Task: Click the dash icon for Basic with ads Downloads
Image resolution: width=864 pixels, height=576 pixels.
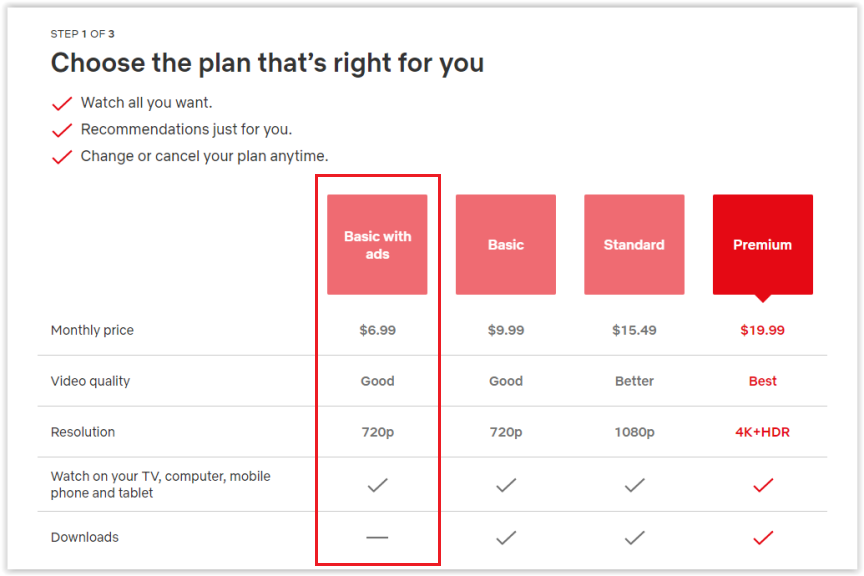Action: 377,538
